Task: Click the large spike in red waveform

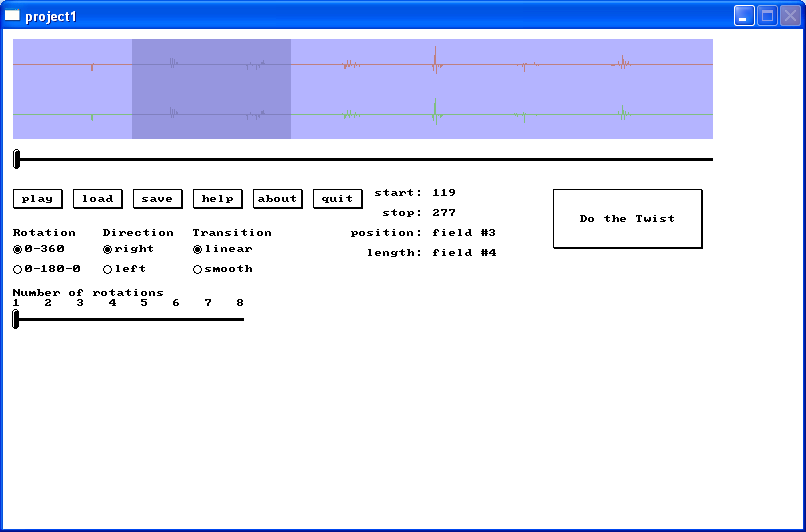Action: pos(435,62)
